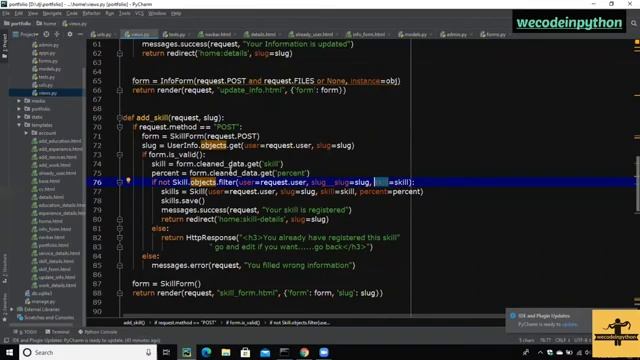Open the File menu
Viewport: 640px width, 360px height.
[6, 13]
